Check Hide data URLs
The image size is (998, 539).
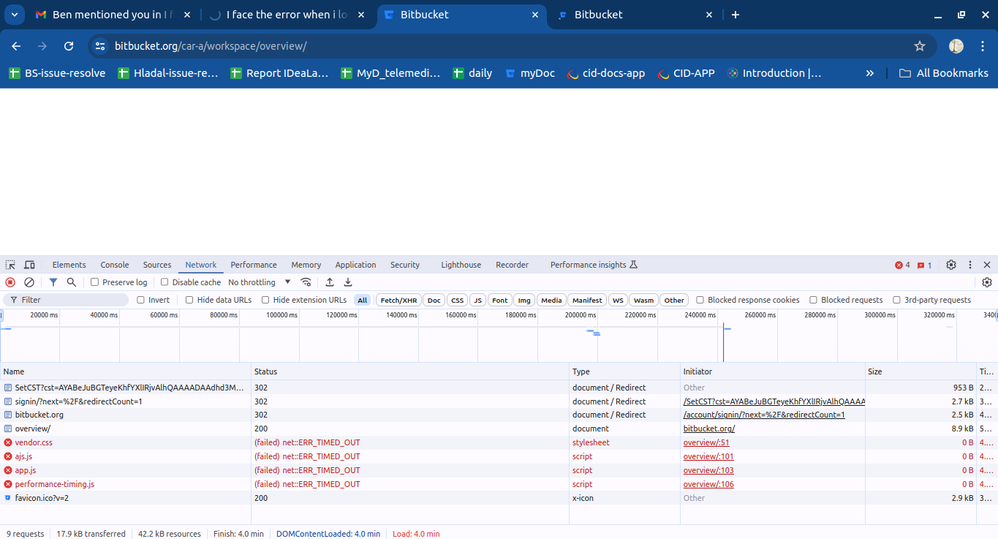click(189, 300)
